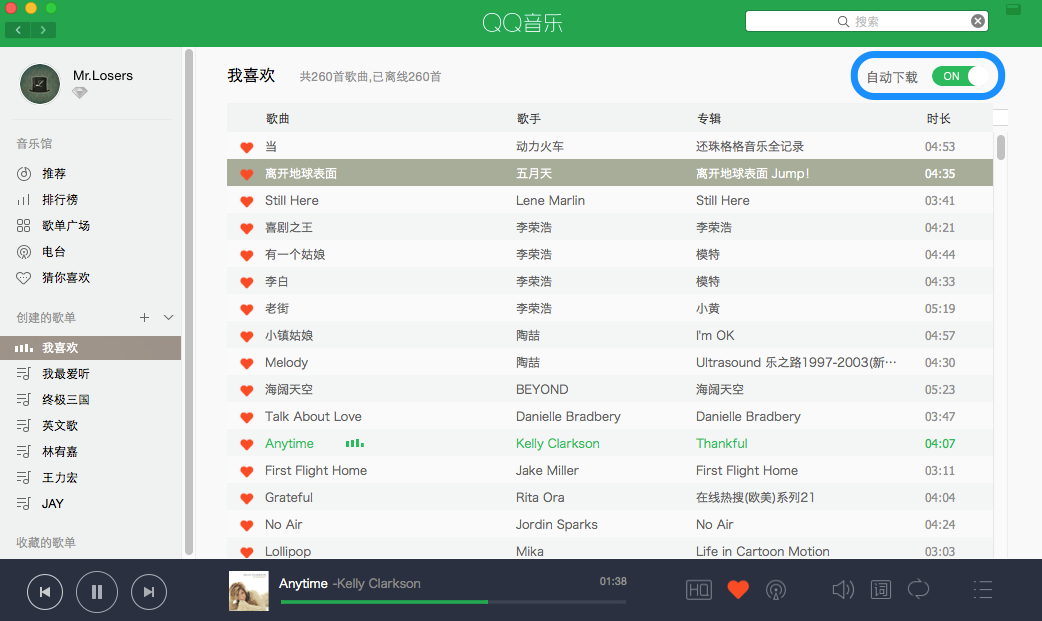Unlike 离开地球表面 via its heart icon
Screen dimensions: 1042x621
pyautogui.click(x=247, y=174)
